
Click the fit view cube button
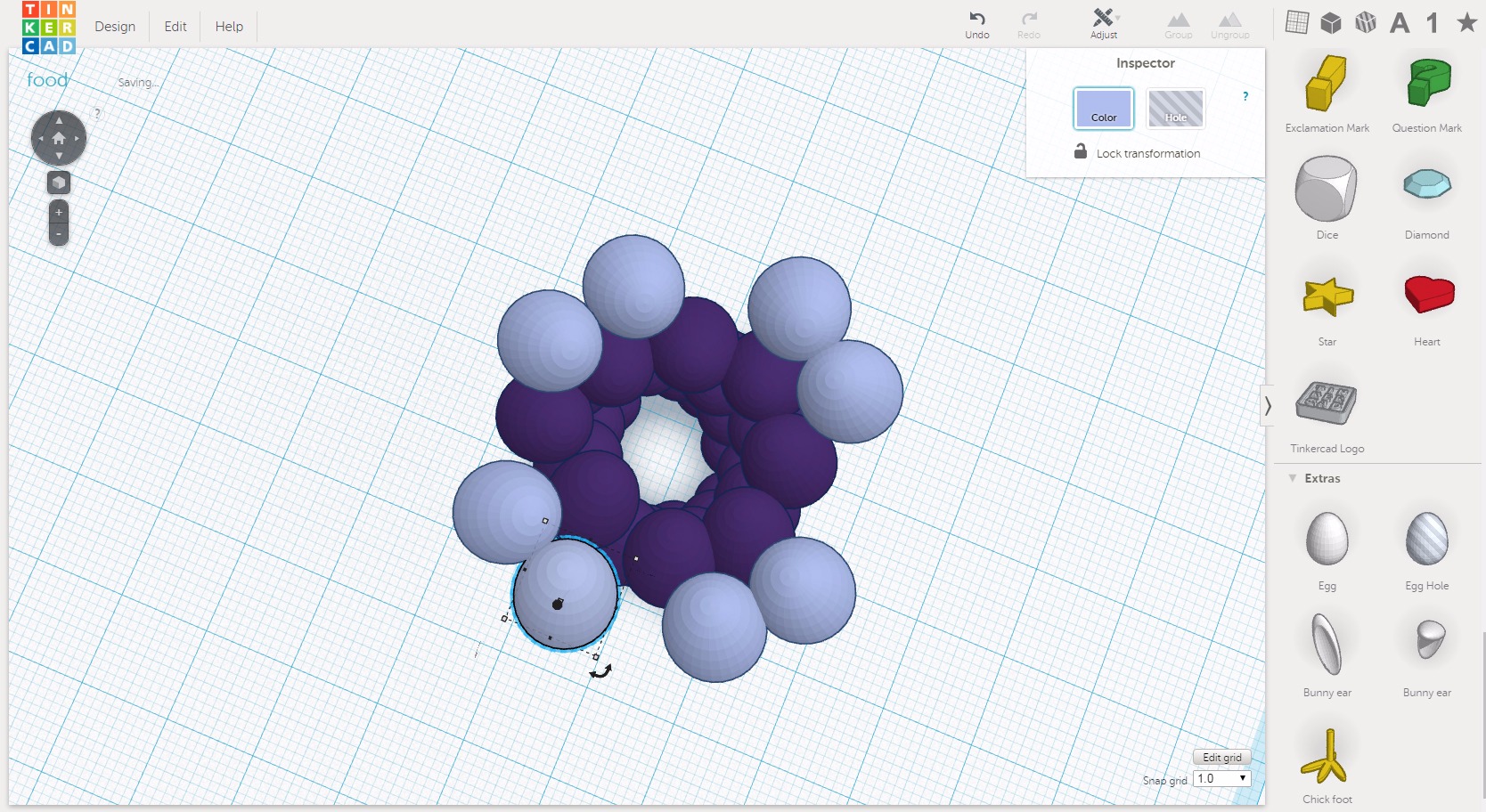click(x=59, y=183)
